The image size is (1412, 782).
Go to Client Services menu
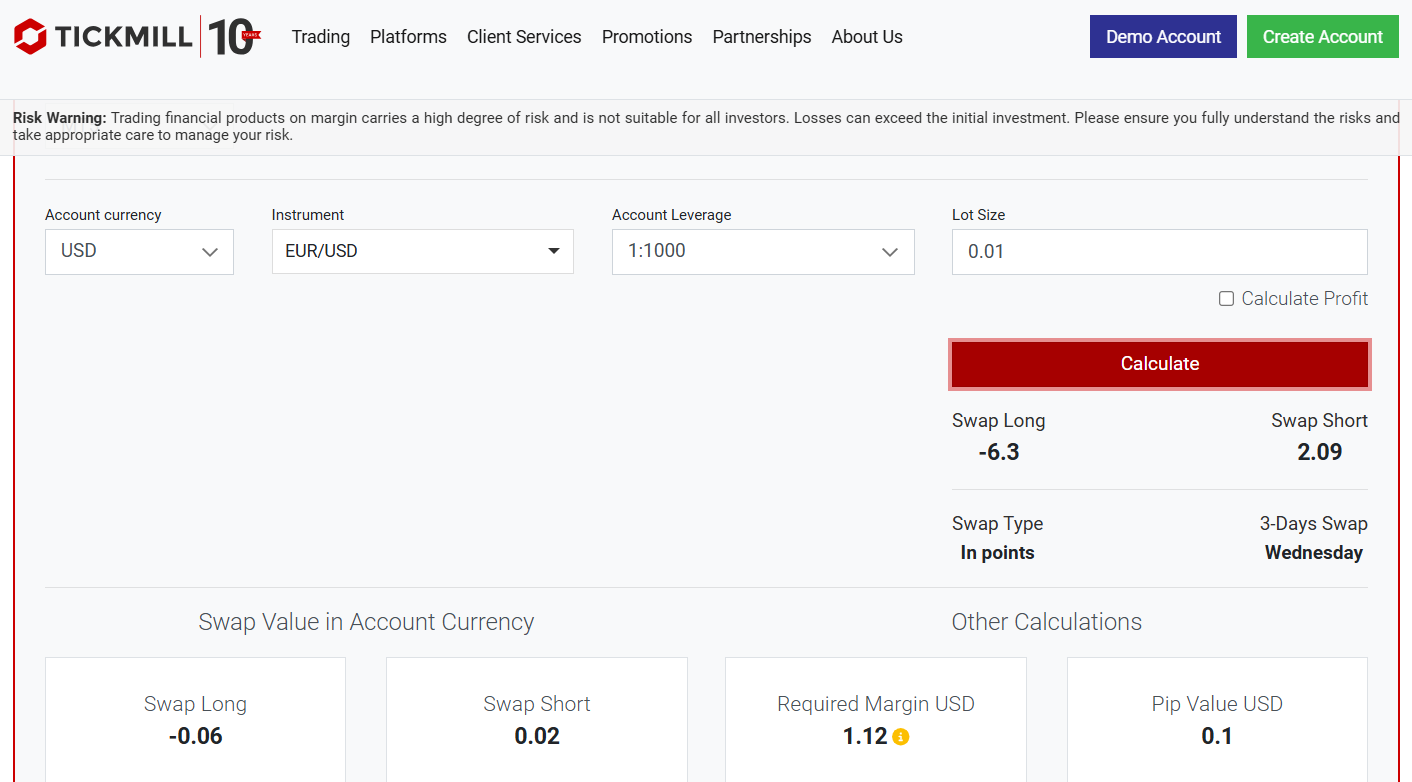pyautogui.click(x=524, y=37)
